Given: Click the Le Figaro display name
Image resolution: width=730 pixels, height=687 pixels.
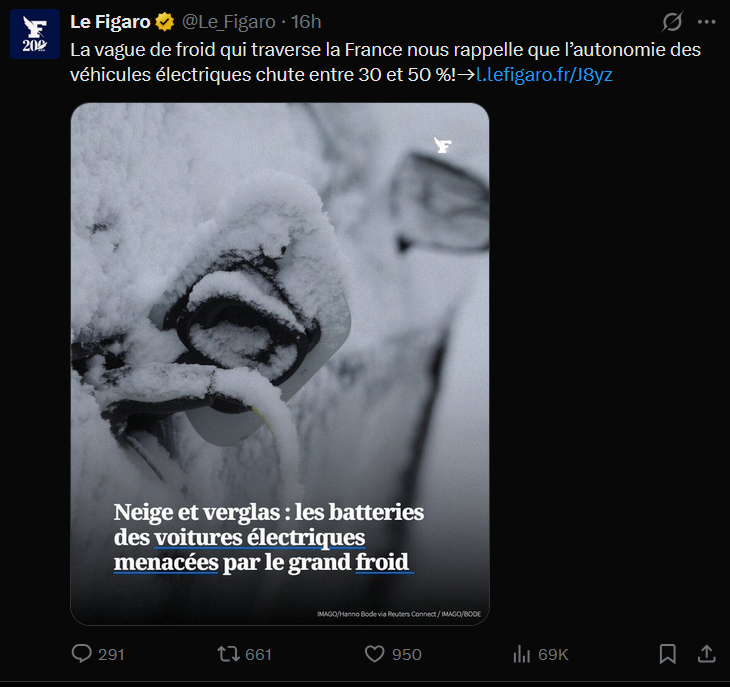Looking at the screenshot, I should 110,22.
